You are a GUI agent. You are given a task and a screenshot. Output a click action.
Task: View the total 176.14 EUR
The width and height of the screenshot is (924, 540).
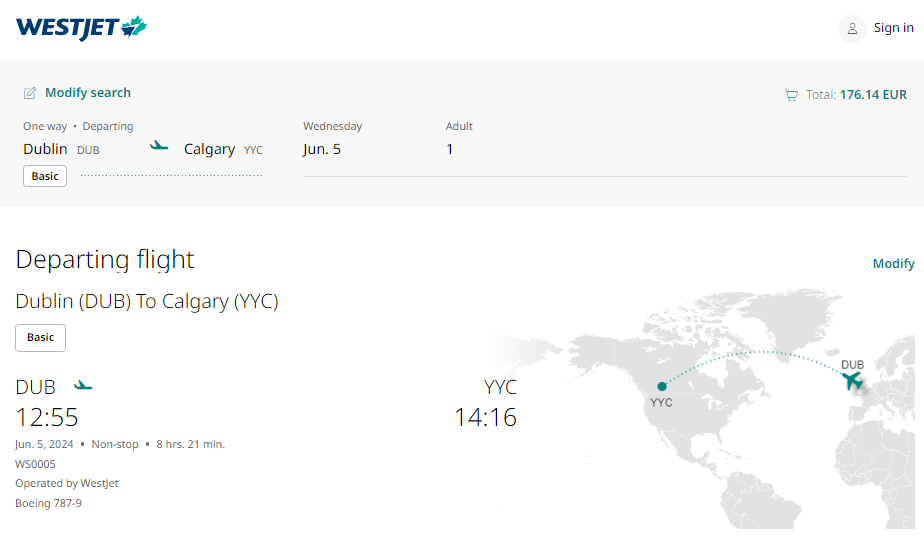click(873, 95)
